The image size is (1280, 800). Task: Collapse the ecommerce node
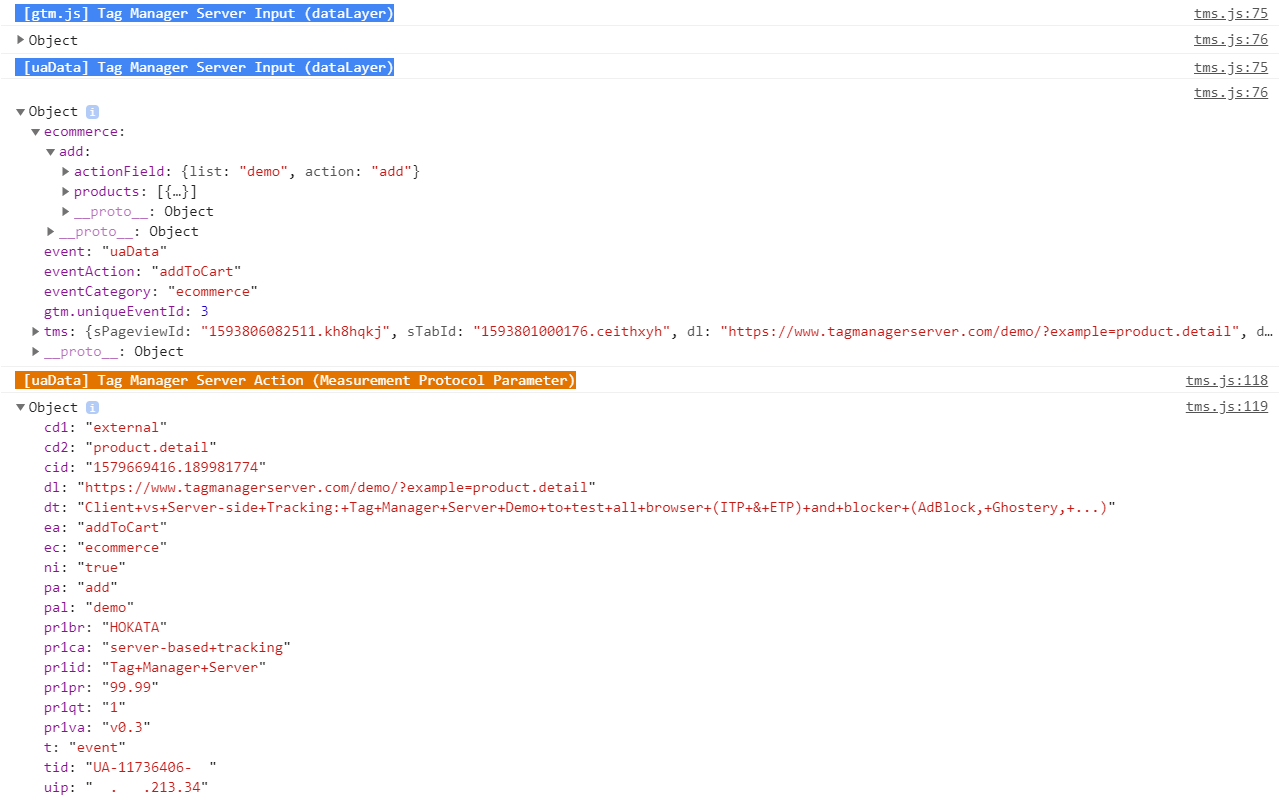click(x=36, y=132)
